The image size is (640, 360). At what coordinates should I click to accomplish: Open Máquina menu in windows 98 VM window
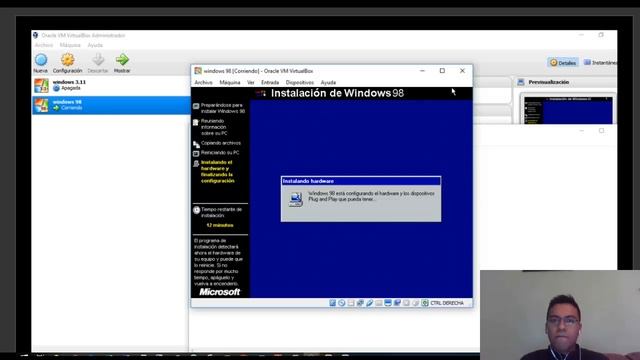pyautogui.click(x=230, y=82)
